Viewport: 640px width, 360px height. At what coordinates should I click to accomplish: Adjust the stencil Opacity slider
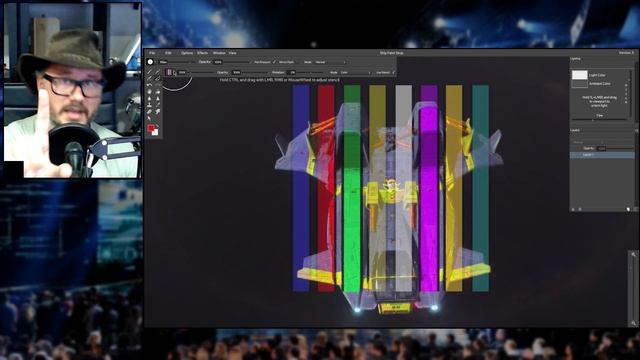click(x=255, y=73)
